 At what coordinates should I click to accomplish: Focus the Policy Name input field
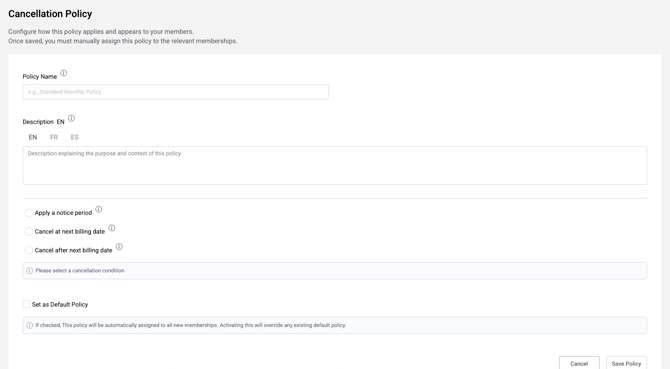coord(176,92)
